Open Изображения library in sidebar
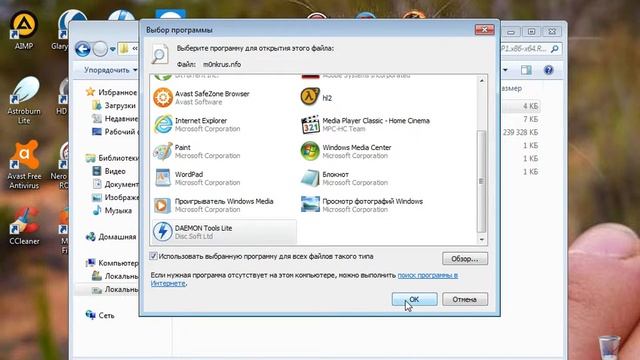The width and height of the screenshot is (640, 360). pyautogui.click(x=115, y=197)
